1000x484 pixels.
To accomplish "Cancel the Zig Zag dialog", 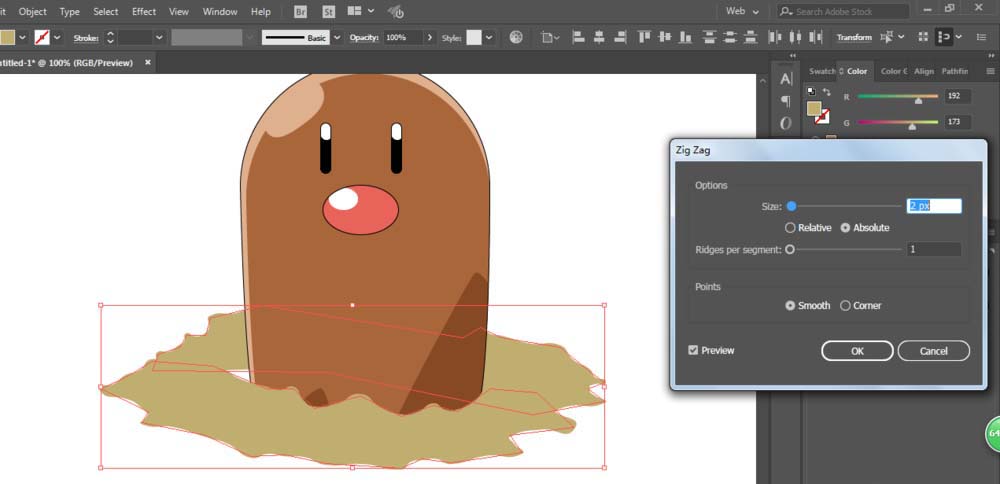I will [933, 351].
